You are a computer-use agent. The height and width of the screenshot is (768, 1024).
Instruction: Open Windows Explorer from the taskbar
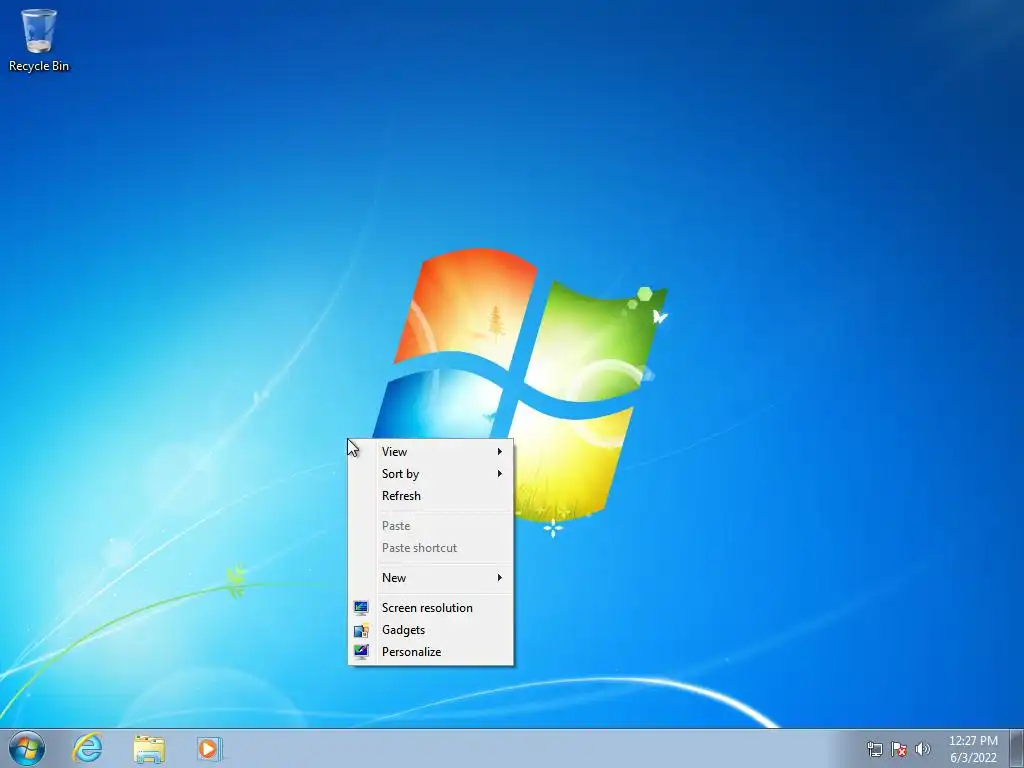(149, 748)
